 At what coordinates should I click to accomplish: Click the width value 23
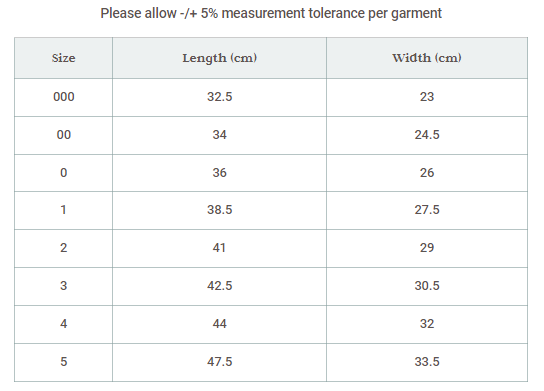coord(427,96)
